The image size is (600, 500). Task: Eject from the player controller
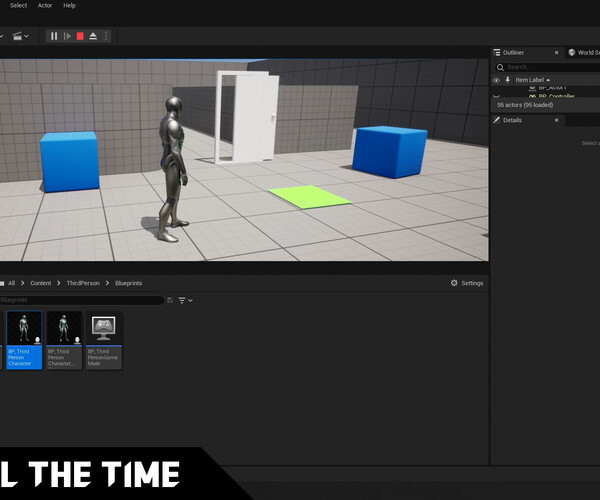pos(93,36)
